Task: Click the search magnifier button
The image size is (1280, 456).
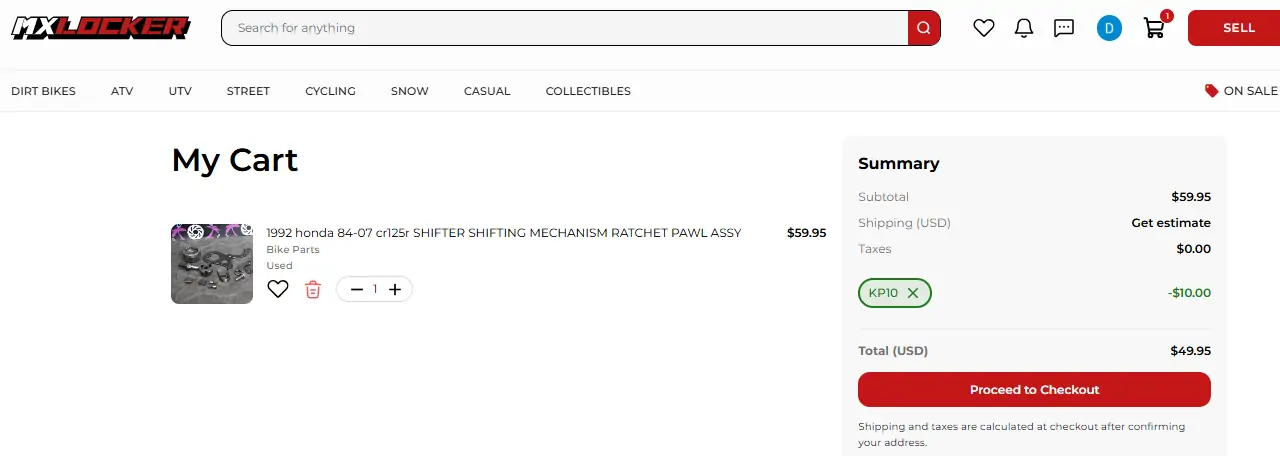Action: pyautogui.click(x=924, y=28)
